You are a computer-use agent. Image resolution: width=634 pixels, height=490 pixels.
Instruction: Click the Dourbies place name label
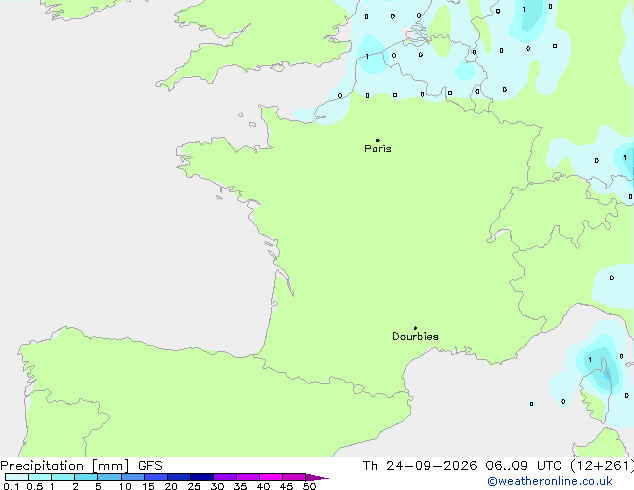point(415,336)
